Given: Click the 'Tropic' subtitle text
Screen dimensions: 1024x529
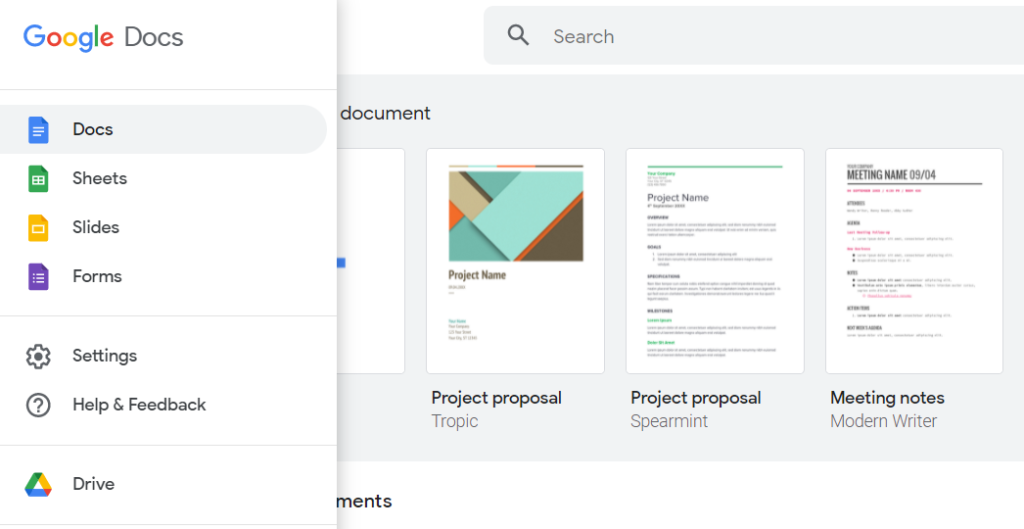Looking at the screenshot, I should (455, 421).
